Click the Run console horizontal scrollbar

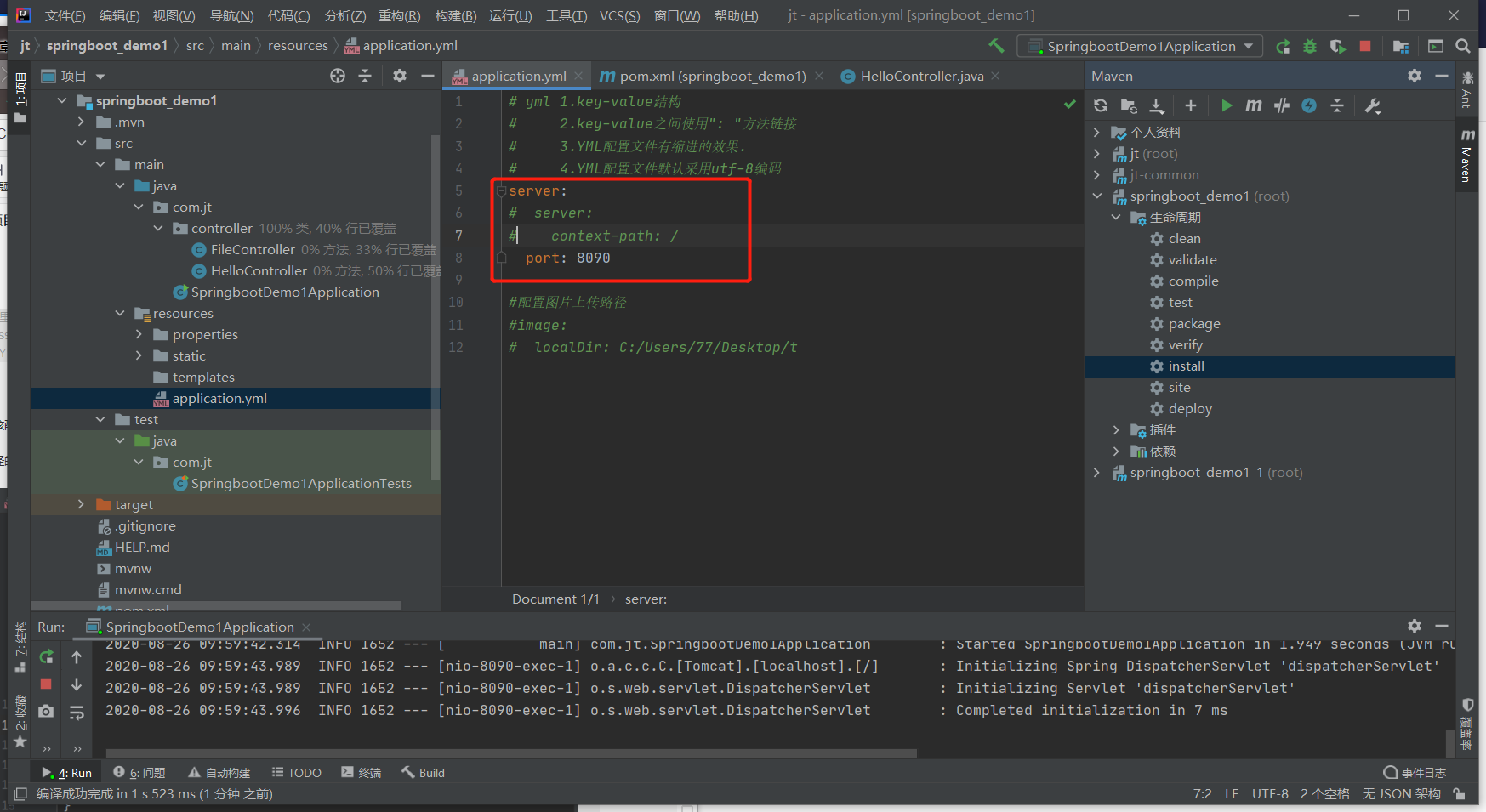click(510, 752)
